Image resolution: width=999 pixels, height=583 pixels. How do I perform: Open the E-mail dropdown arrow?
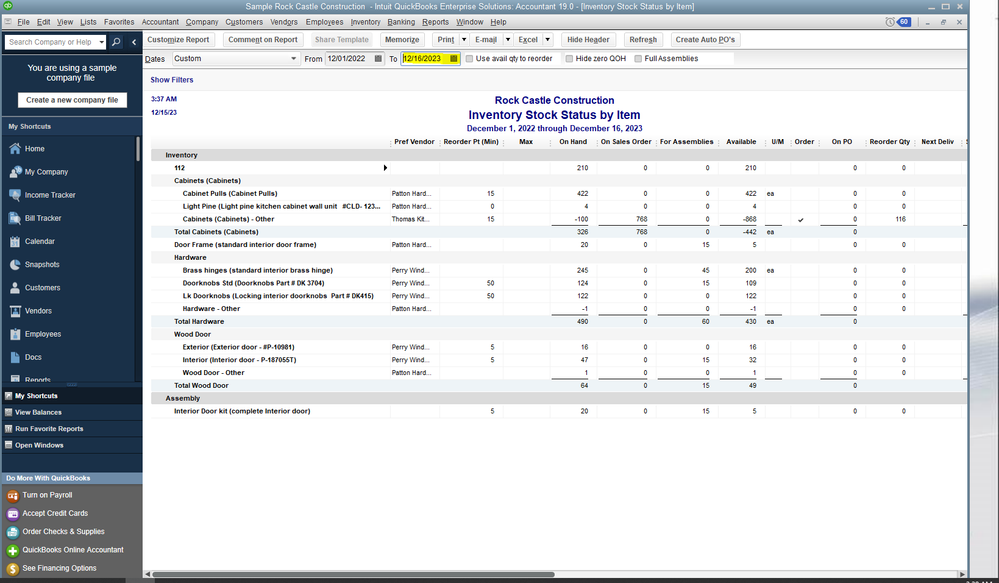click(x=508, y=40)
